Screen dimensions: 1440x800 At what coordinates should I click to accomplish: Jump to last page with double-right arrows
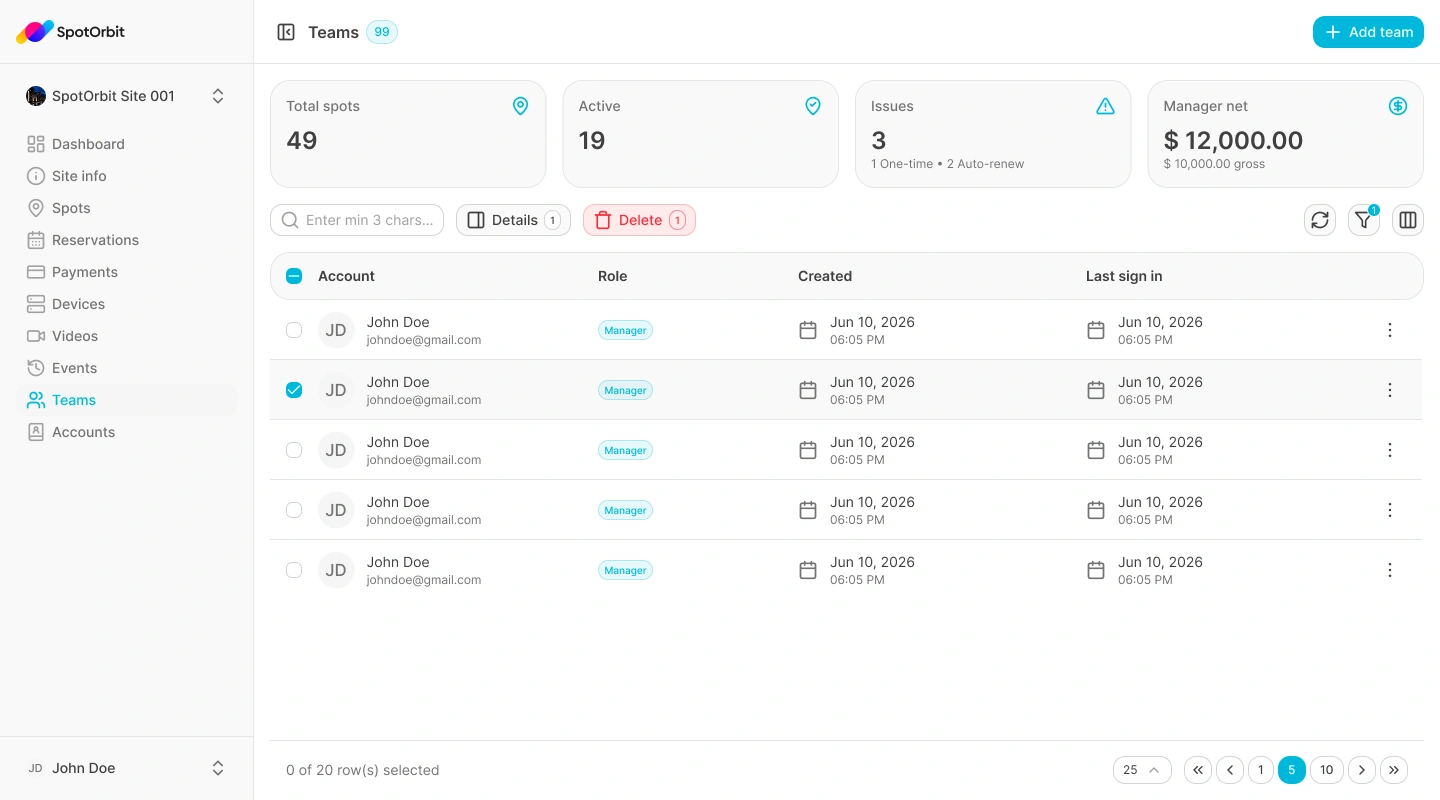[x=1394, y=770]
